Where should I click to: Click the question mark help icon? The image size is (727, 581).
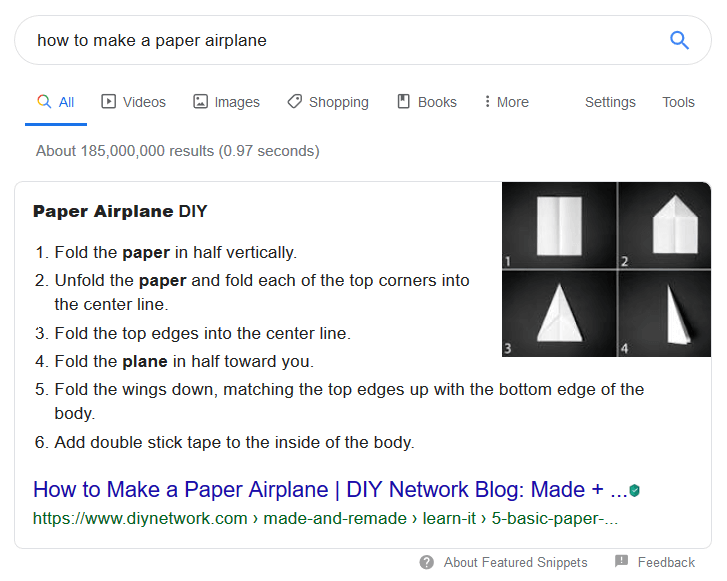point(427,562)
